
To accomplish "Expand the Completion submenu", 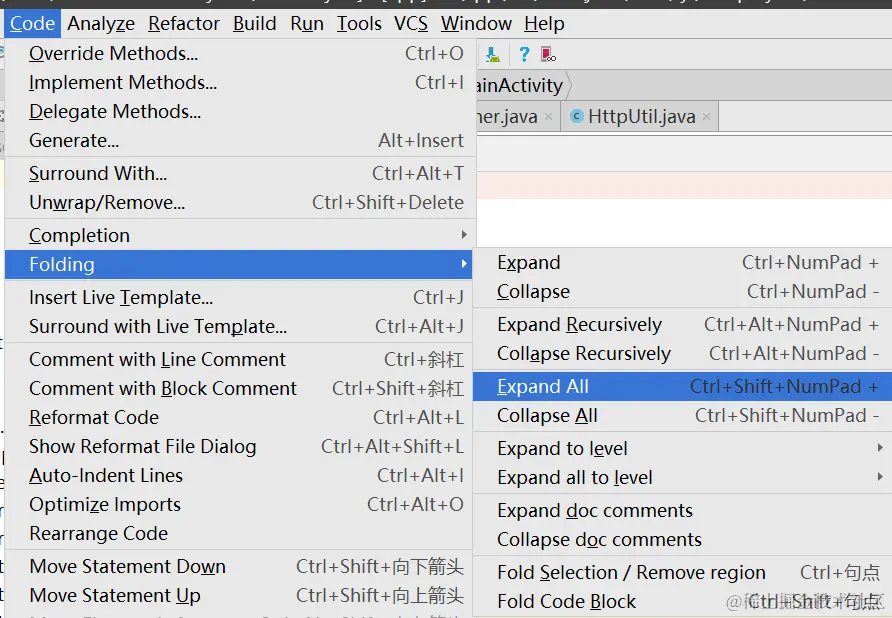I will [240, 236].
